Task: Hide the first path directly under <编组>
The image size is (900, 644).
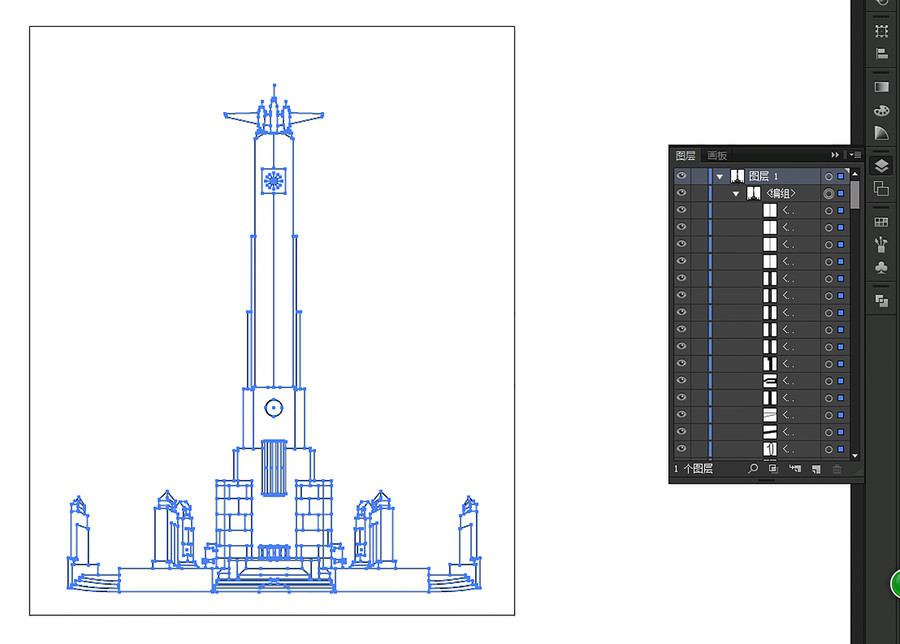Action: 681,210
